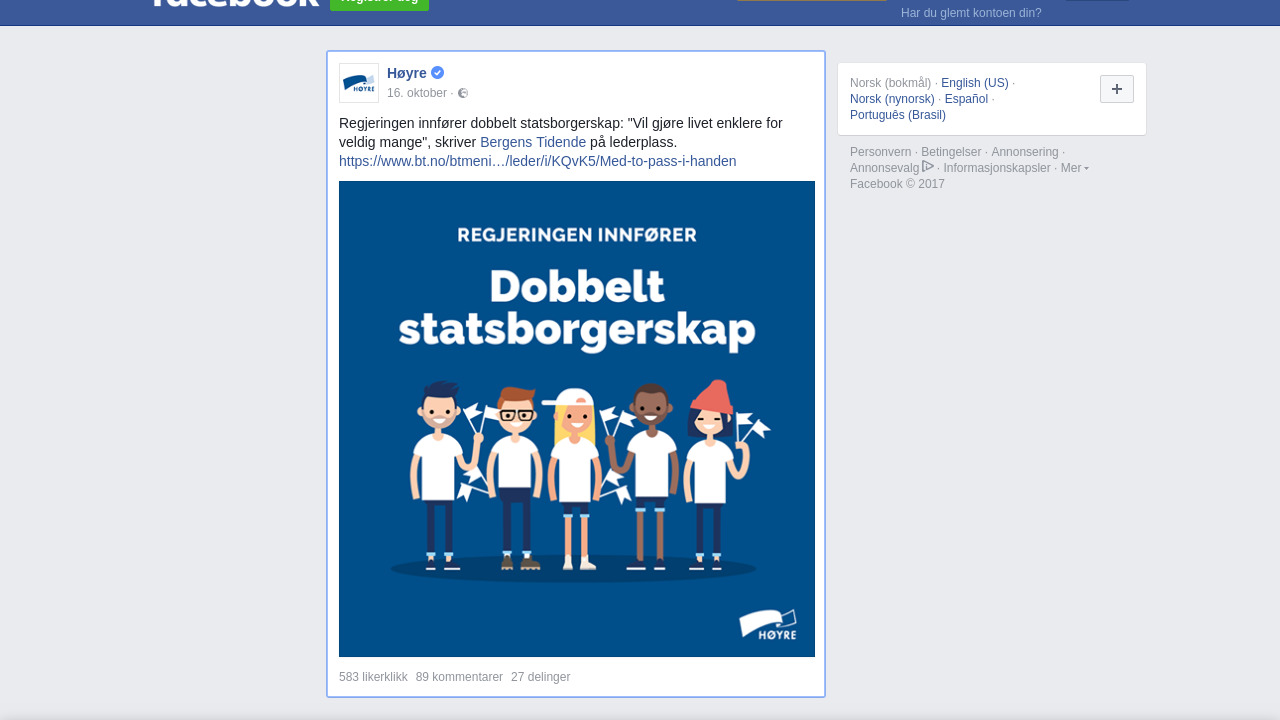This screenshot has width=1280, height=720.
Task: Click the AdChoices triangle icon
Action: pyautogui.click(x=928, y=166)
